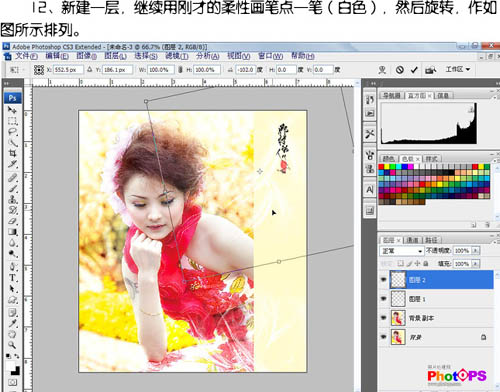Open the 图像 menu in menu bar
500x392 pixels.
click(86, 56)
